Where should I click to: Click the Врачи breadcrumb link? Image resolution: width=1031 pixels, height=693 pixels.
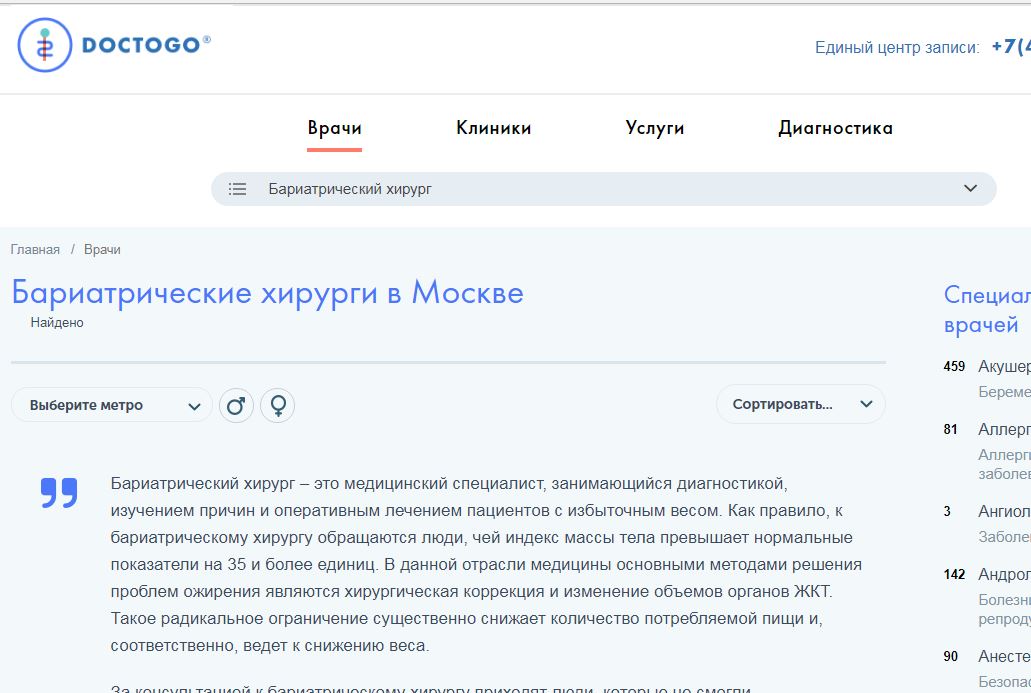(x=102, y=250)
